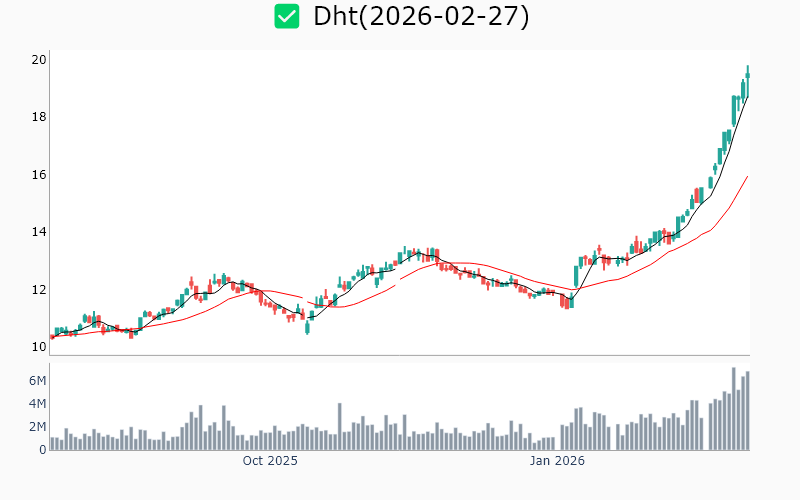Click the isolated tall volume bar after Oct 2025

[339, 427]
